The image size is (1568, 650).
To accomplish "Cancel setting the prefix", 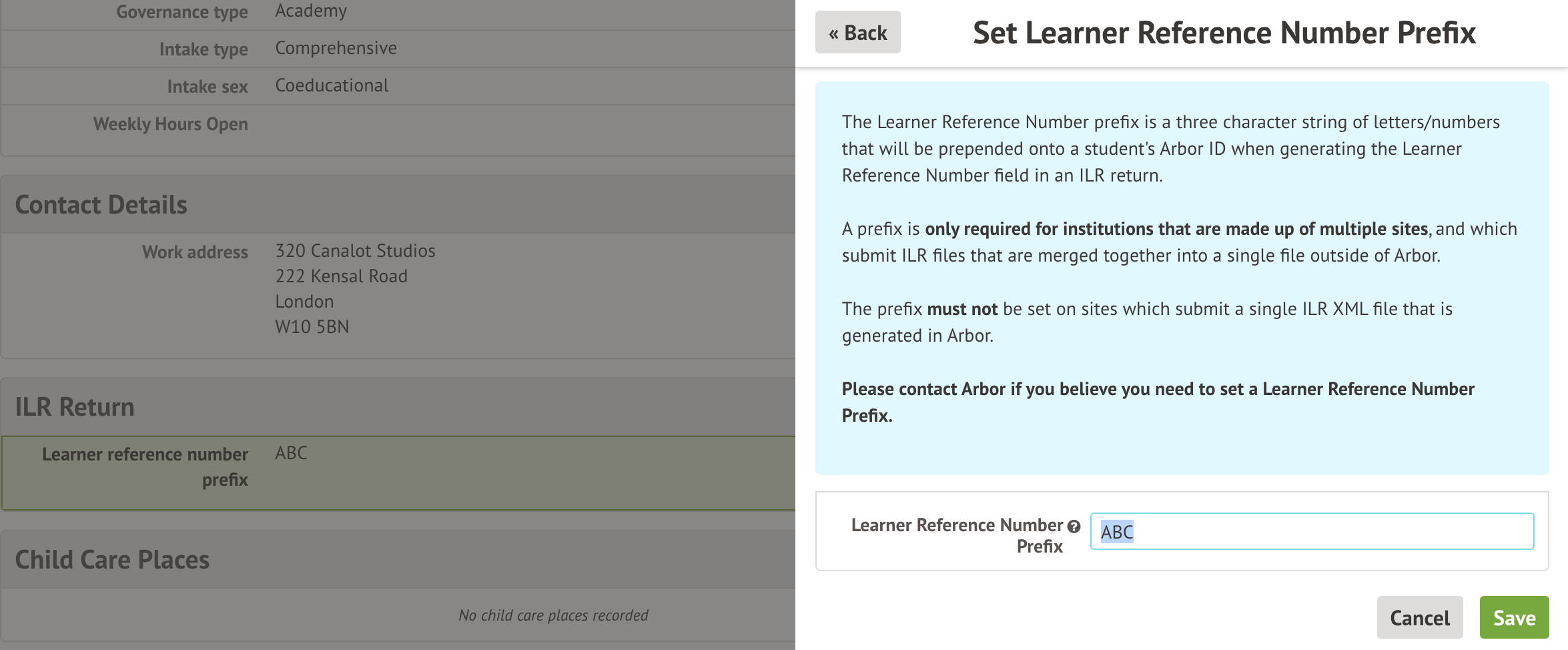I will [x=1420, y=617].
